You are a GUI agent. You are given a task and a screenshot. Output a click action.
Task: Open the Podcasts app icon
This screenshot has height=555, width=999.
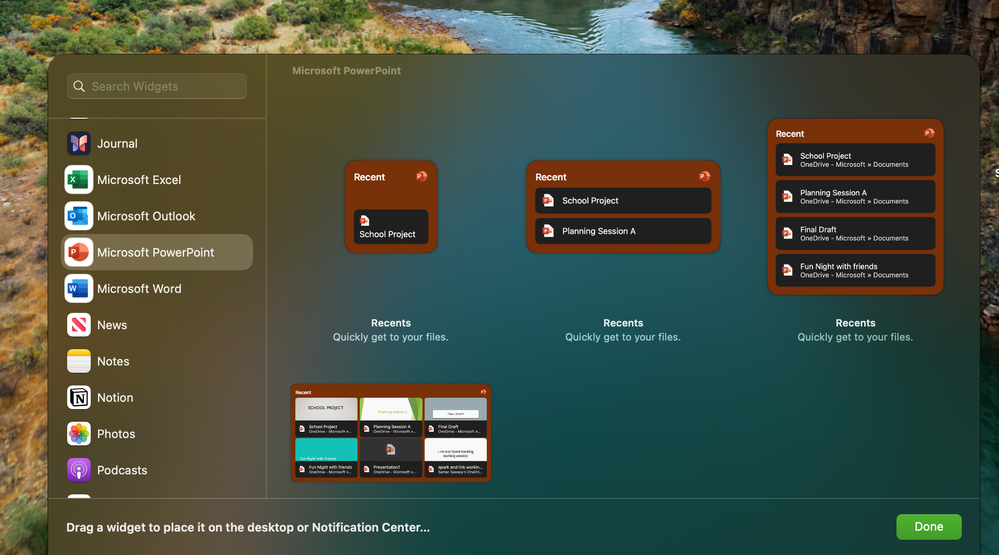click(x=79, y=470)
